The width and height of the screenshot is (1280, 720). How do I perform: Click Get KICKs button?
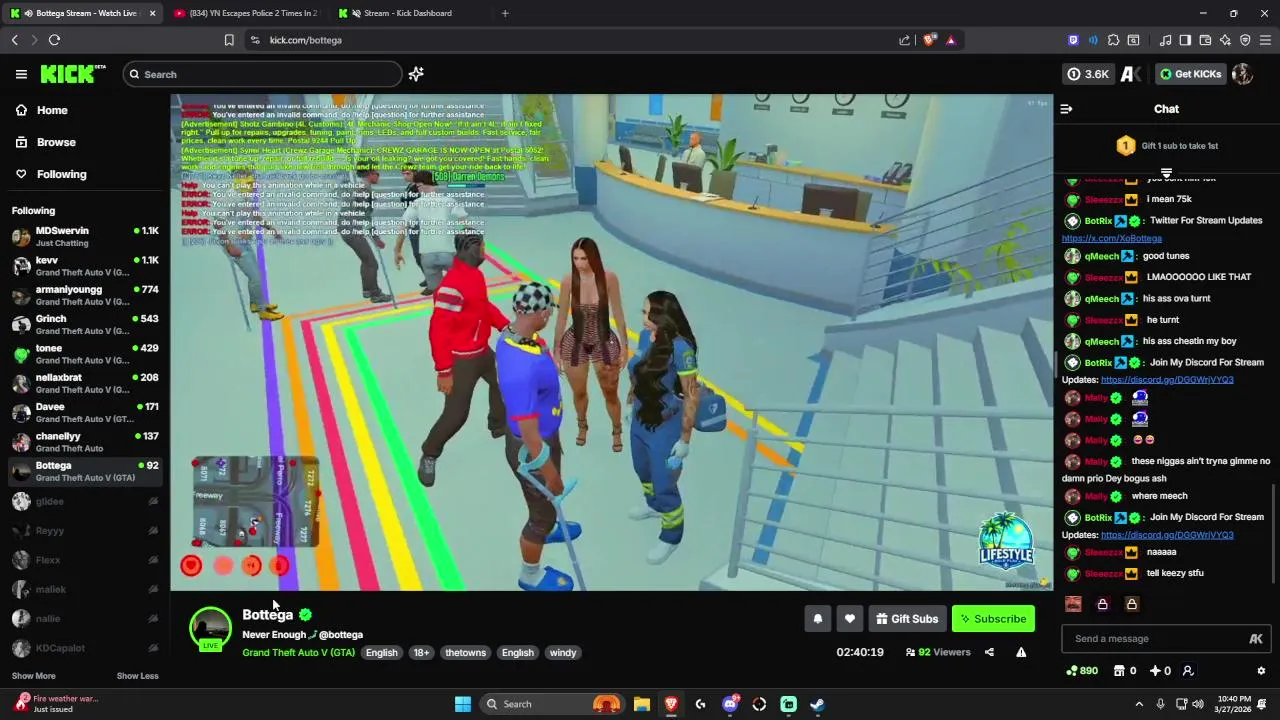click(x=1190, y=74)
